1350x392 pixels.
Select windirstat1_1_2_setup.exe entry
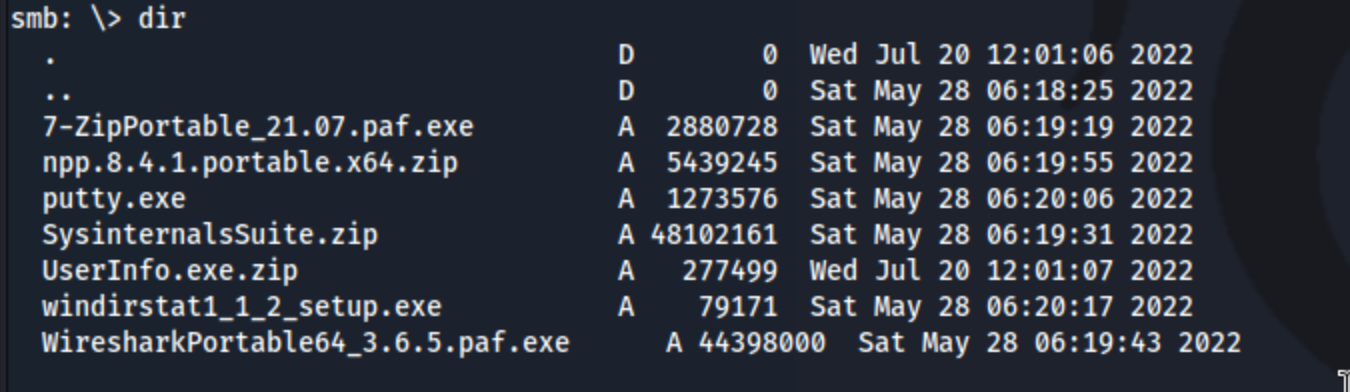click(242, 307)
